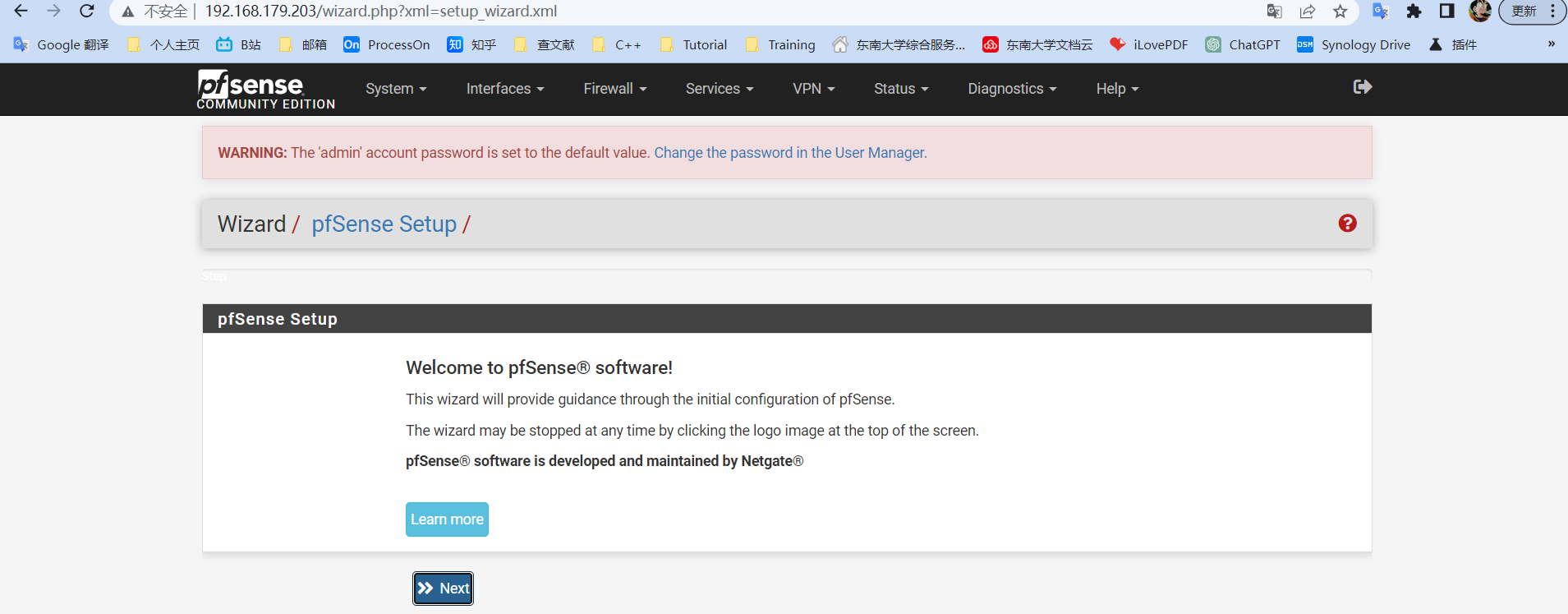This screenshot has height=614, width=1568.
Task: Open the 邮箱 bookmark folder
Action: [x=303, y=44]
